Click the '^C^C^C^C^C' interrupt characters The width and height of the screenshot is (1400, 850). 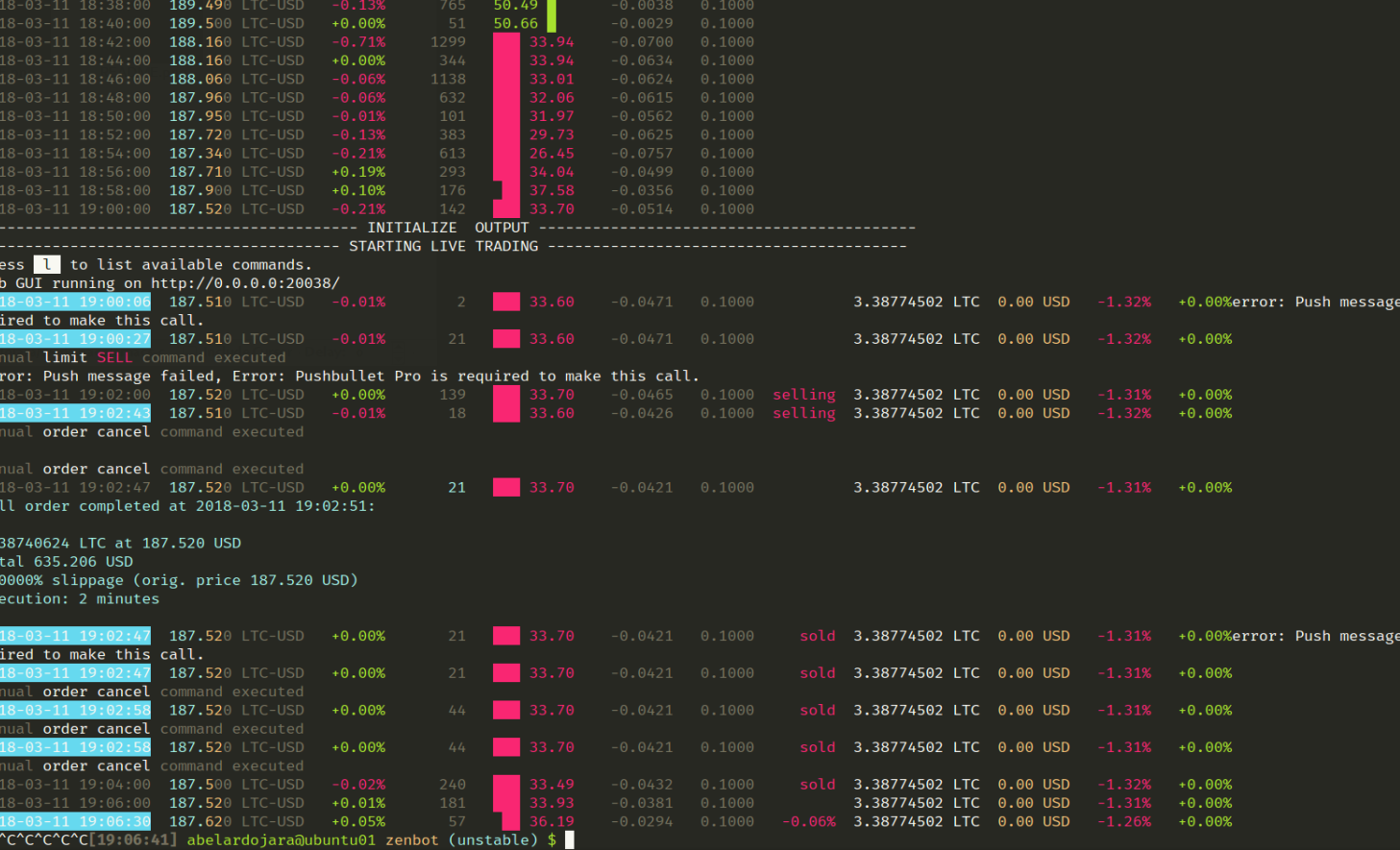[43, 840]
